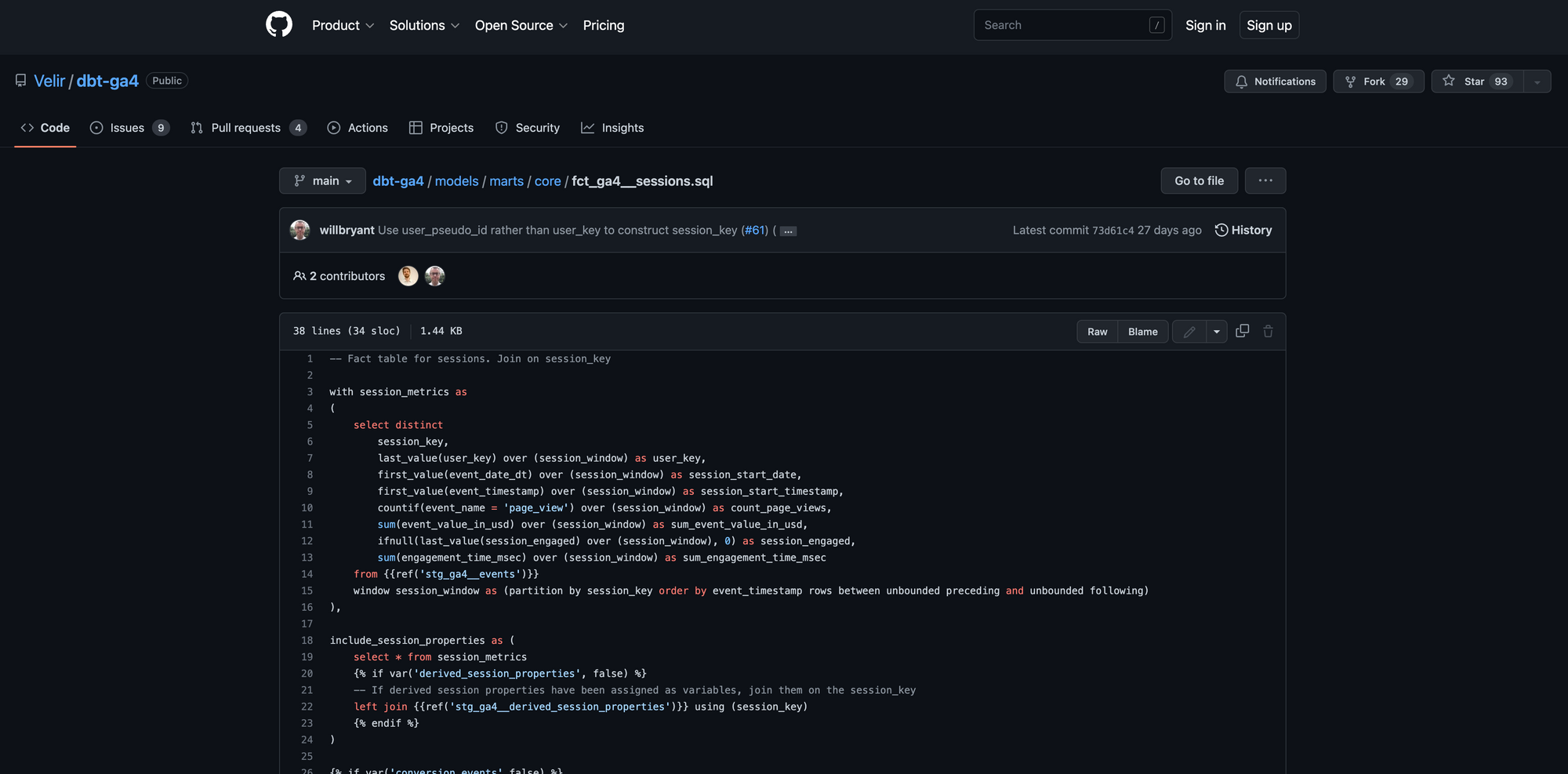
Task: Open the Insights tab
Action: tap(612, 128)
